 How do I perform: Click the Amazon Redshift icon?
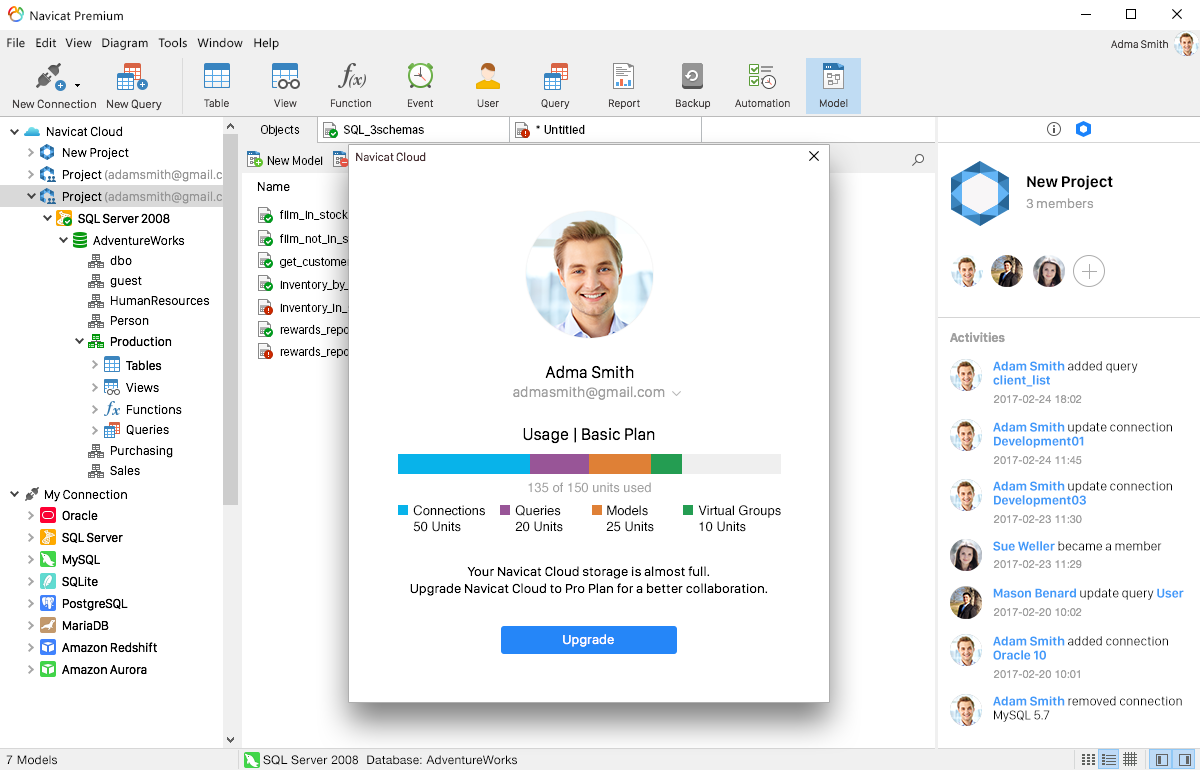click(47, 648)
